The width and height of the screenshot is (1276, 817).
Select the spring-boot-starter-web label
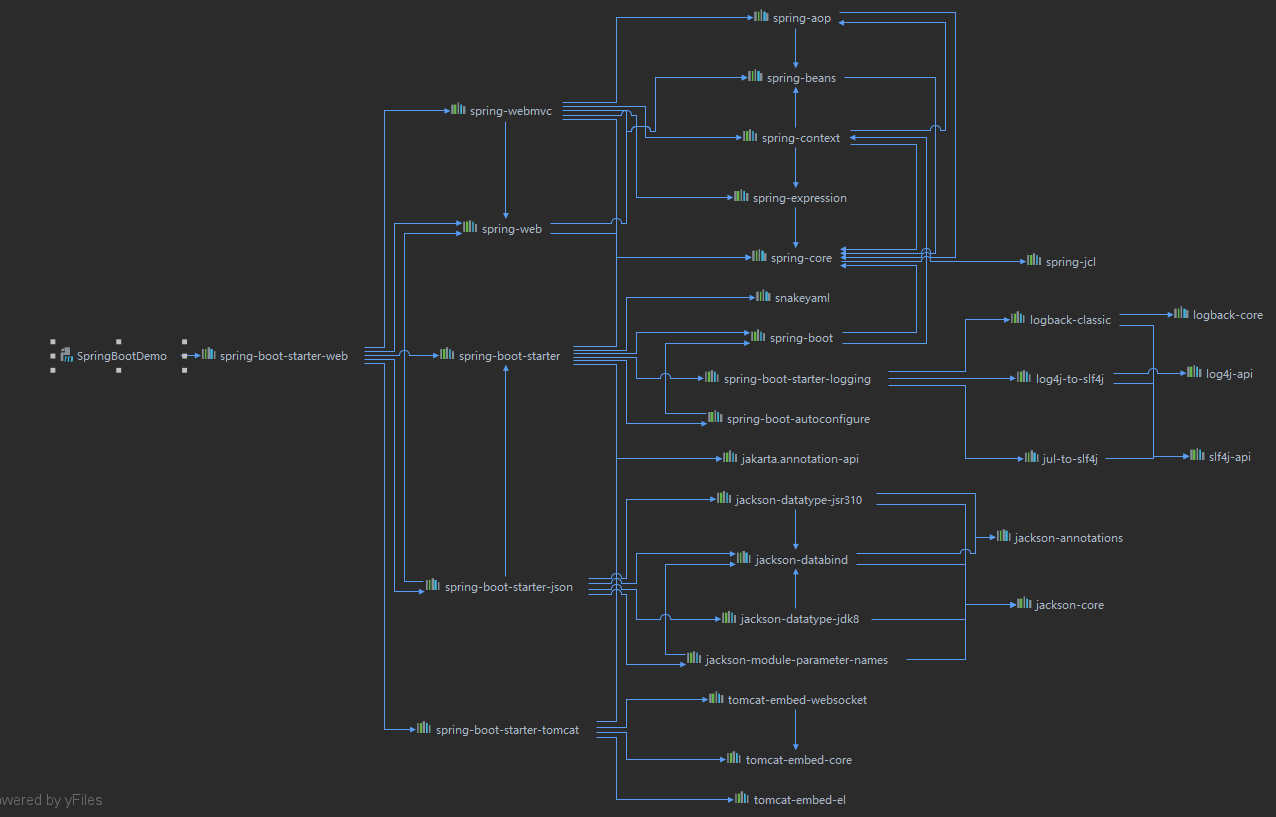pyautogui.click(x=284, y=355)
